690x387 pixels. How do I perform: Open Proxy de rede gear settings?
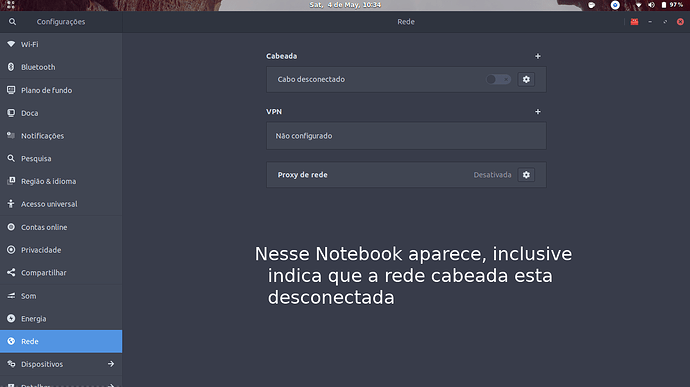click(x=526, y=175)
